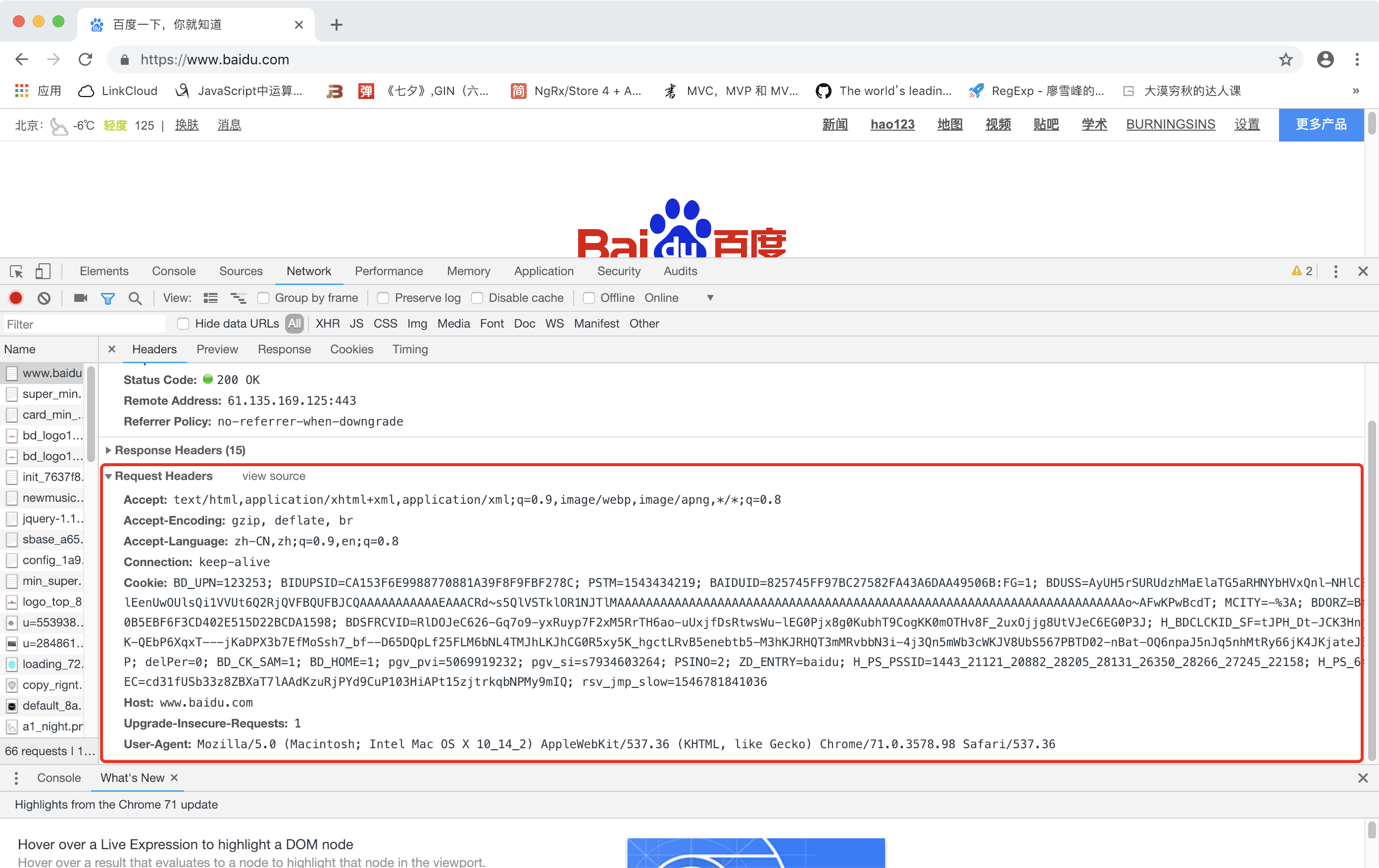
Task: Enable the Preserve log checkbox
Action: coord(383,298)
